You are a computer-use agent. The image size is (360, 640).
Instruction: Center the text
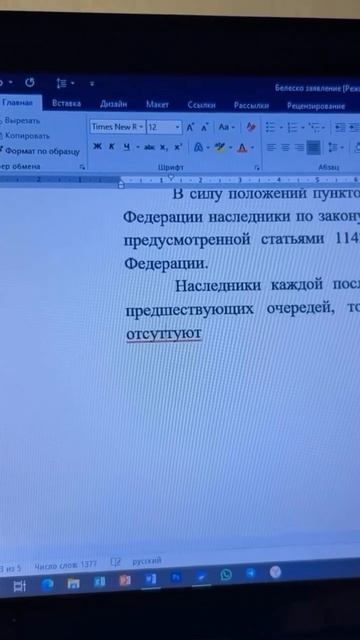coord(286,147)
